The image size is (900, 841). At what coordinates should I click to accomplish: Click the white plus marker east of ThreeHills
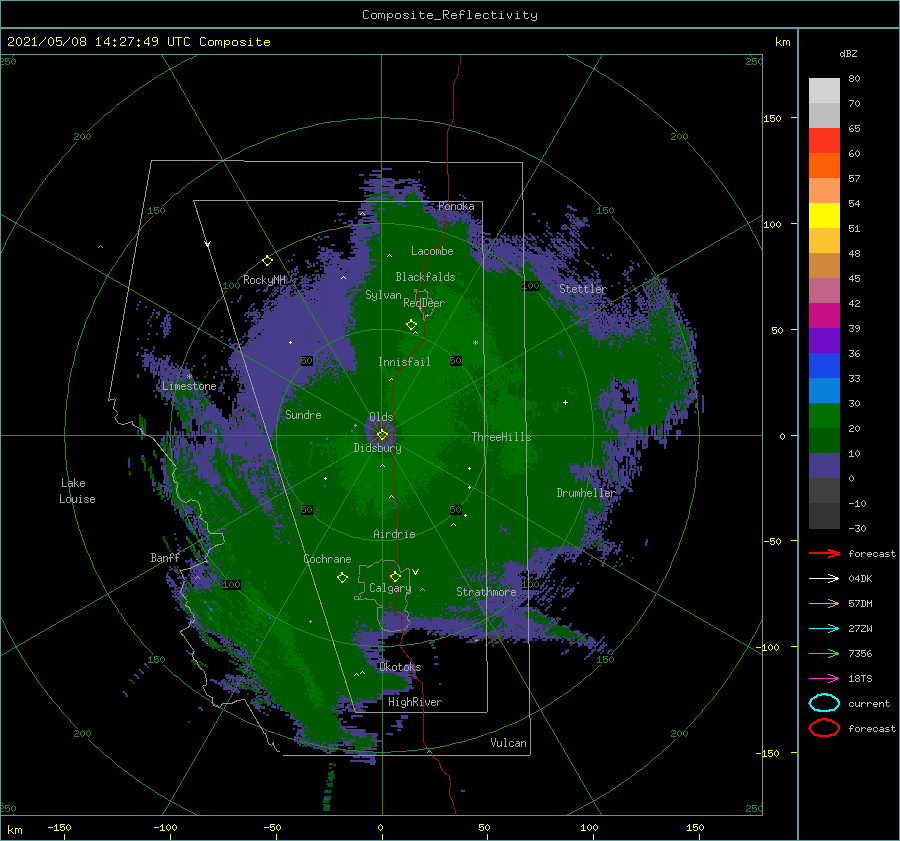565,402
